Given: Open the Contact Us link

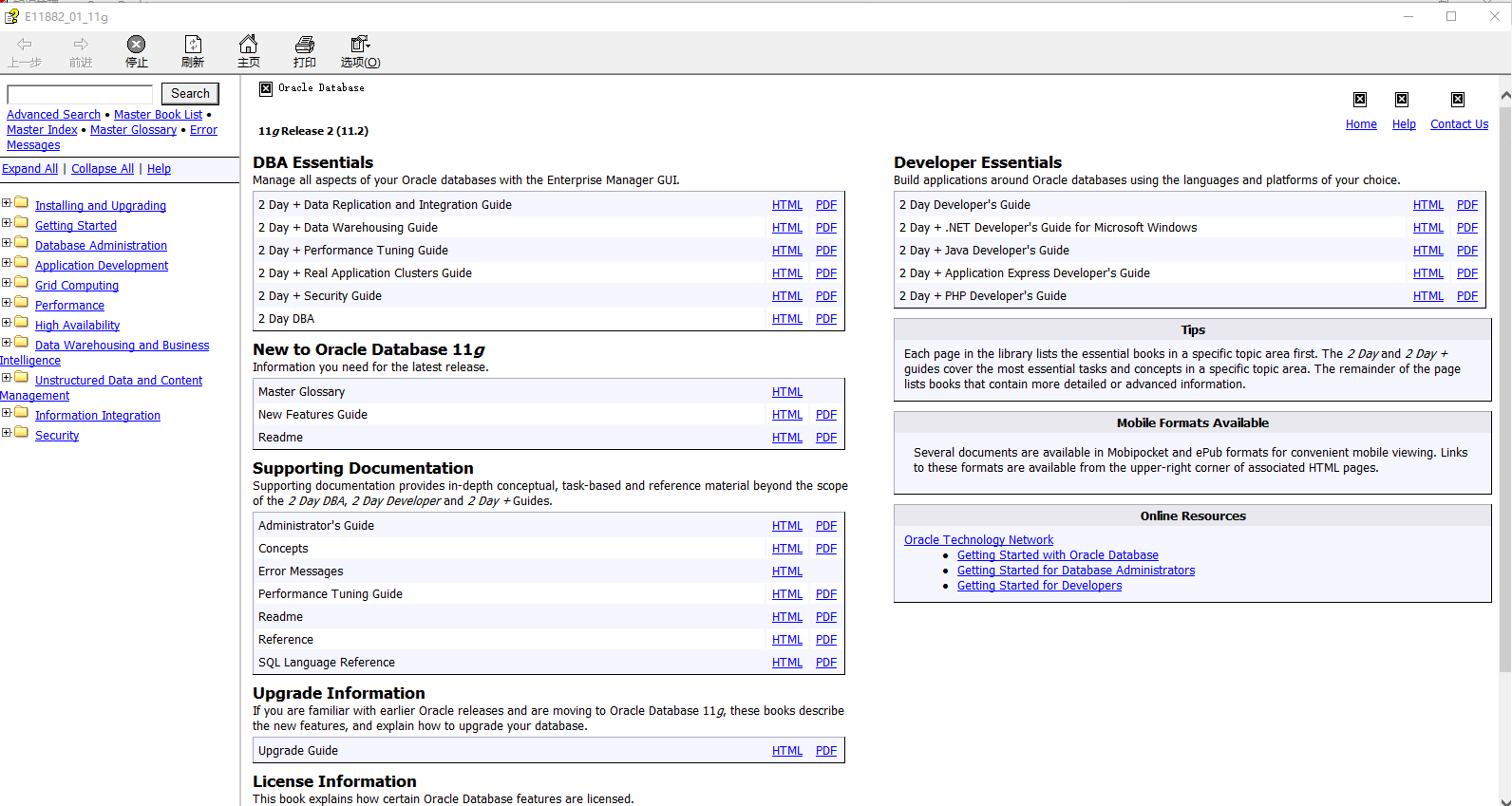Looking at the screenshot, I should [x=1459, y=124].
